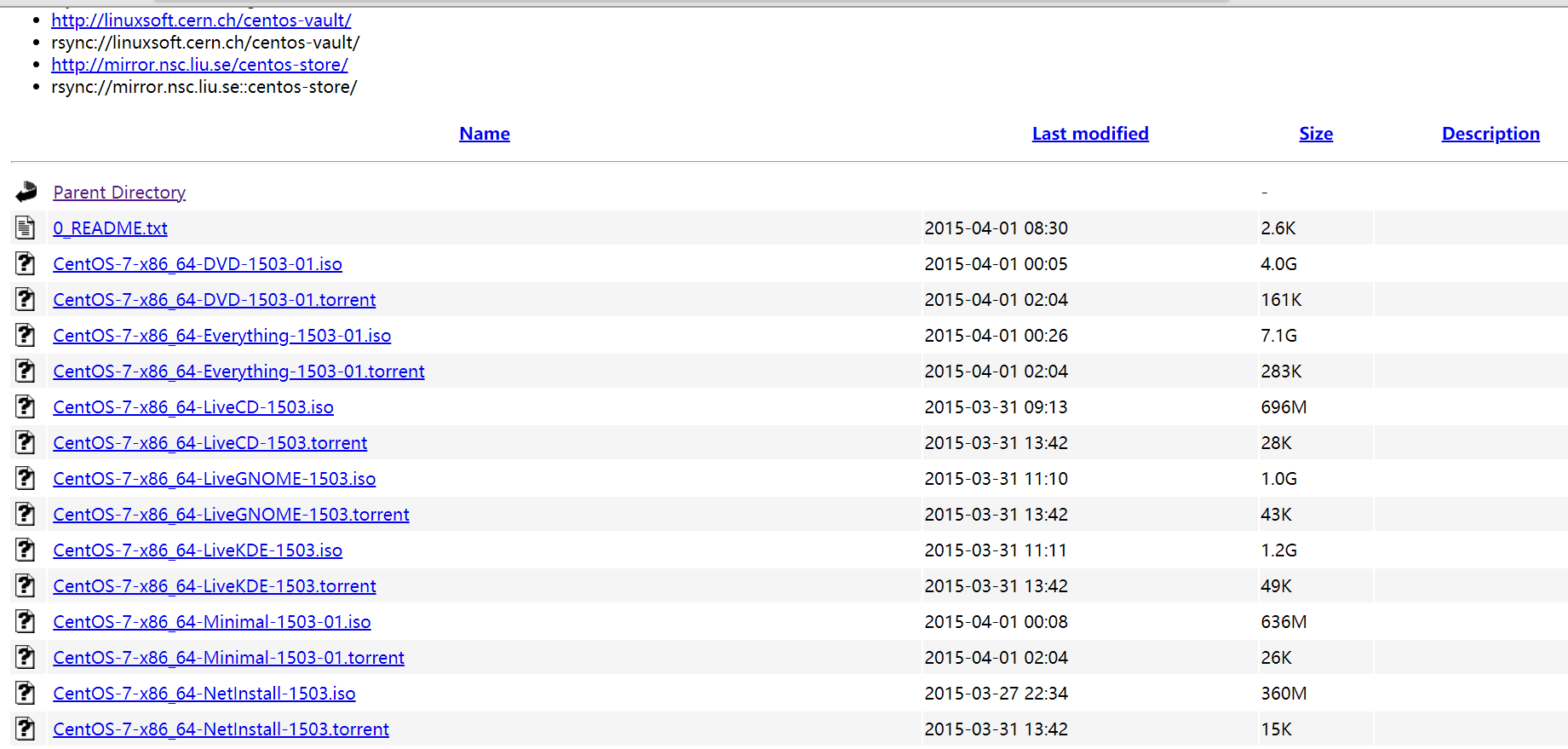Click the unknown-file icon beside CentOS-7-x86_64-DVD-1503-01.iso
This screenshot has height=749, width=1568.
pos(26,263)
